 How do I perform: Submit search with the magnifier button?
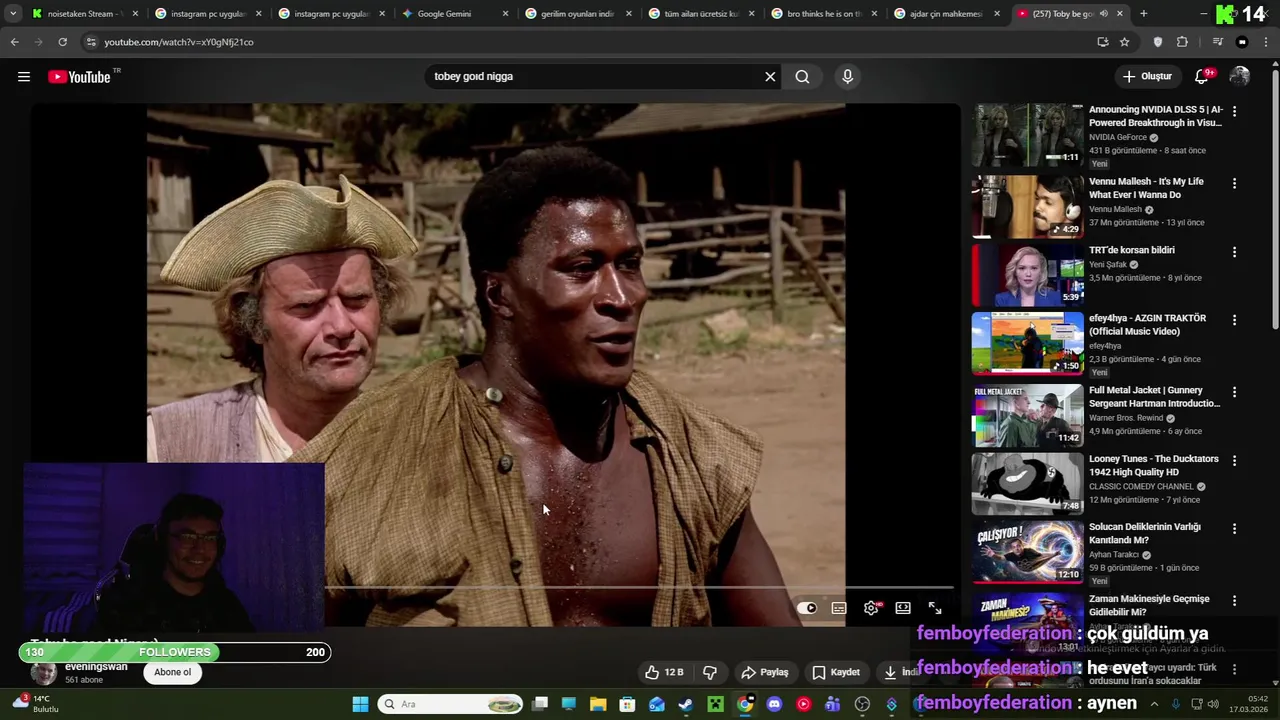[802, 77]
